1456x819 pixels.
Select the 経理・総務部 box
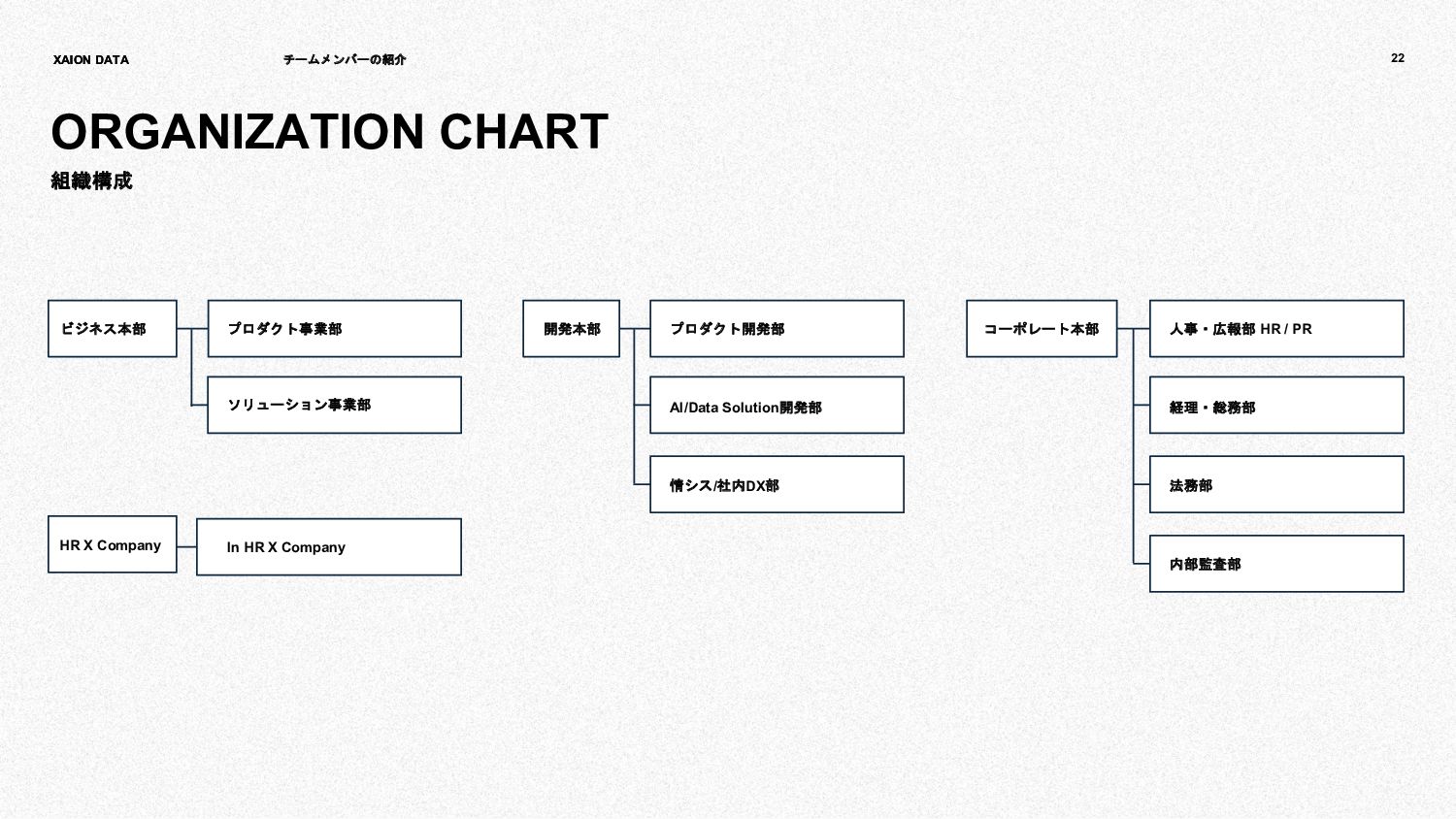coord(1276,406)
